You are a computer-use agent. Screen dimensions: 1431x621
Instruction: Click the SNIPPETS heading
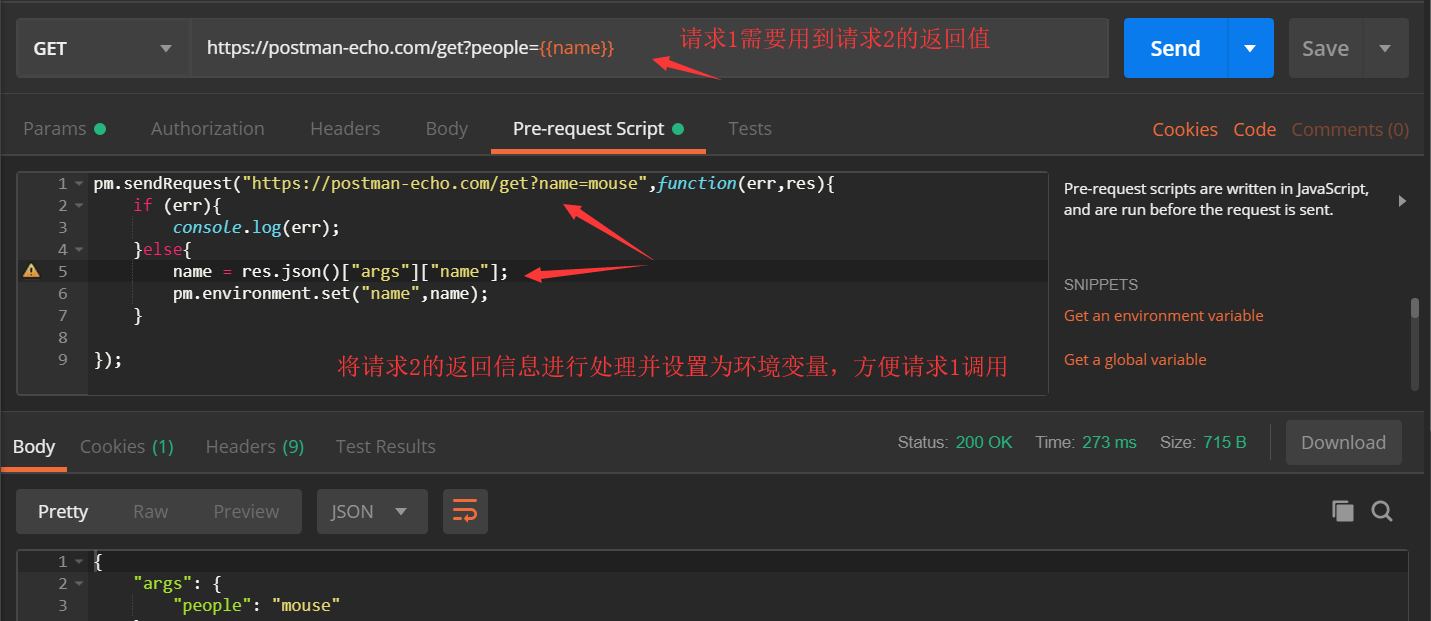pos(1101,284)
